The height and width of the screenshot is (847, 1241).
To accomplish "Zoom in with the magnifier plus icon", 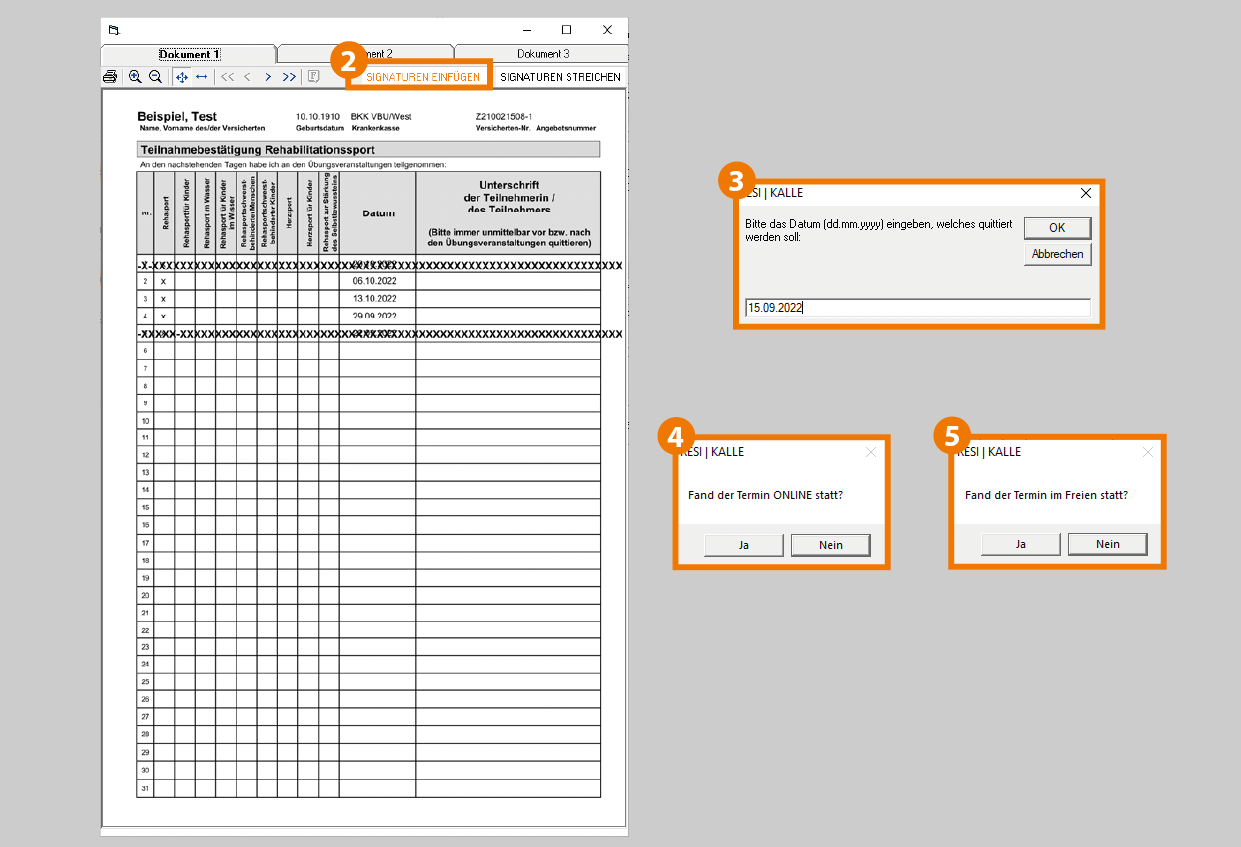I will [x=135, y=77].
